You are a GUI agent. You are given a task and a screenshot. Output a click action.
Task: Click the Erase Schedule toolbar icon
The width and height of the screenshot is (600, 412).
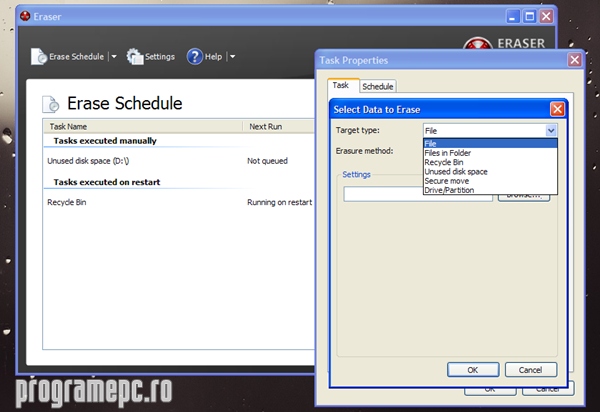[39, 57]
